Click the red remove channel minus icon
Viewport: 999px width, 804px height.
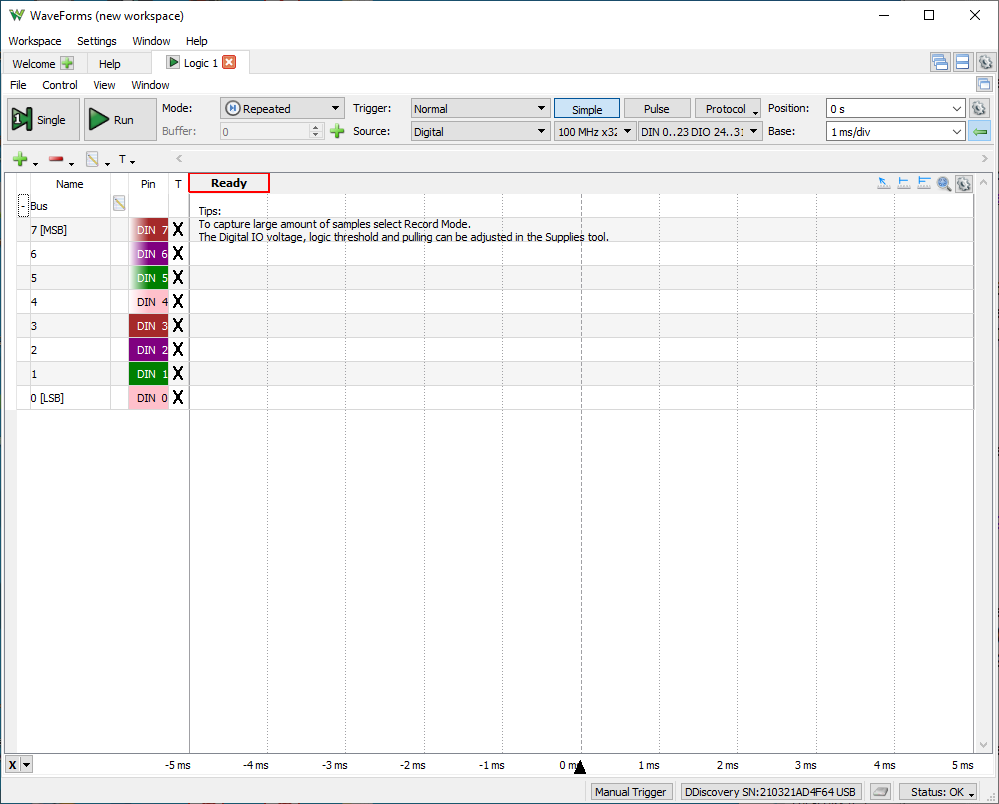click(56, 159)
